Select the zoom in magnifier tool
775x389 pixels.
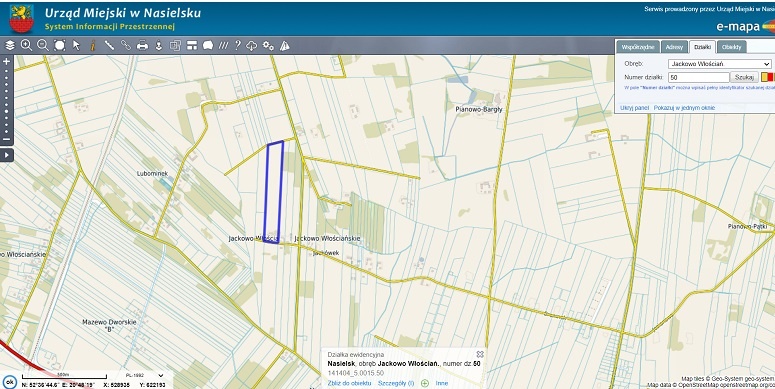26,45
